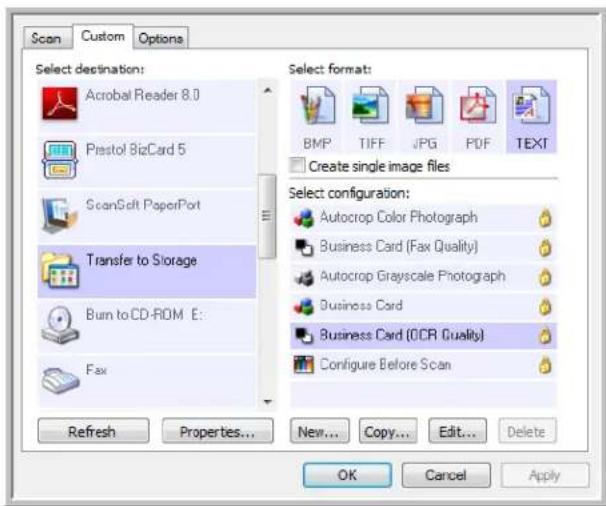Click the Configure Before Scan icon

pos(303,365)
